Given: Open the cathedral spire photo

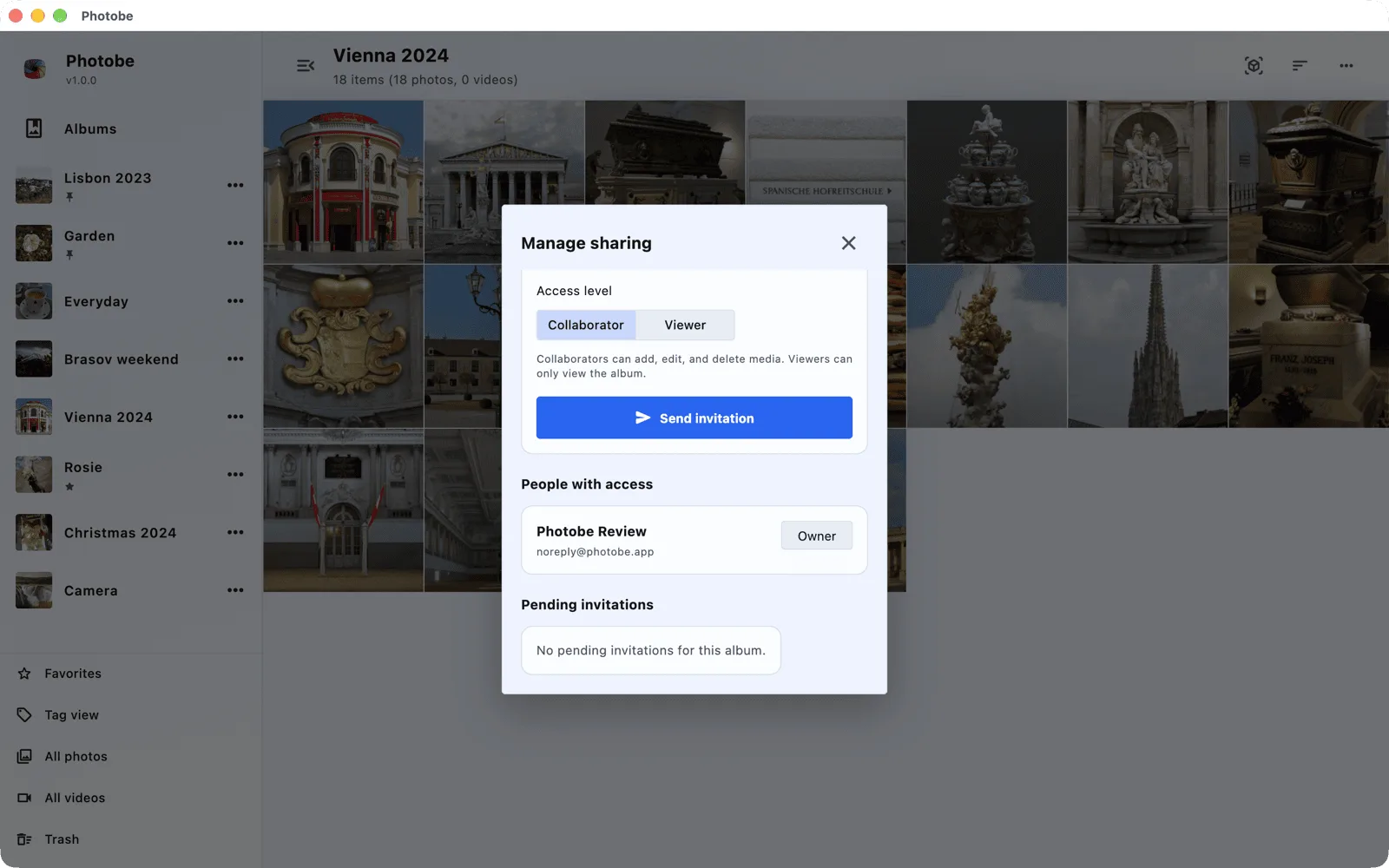Looking at the screenshot, I should (x=1148, y=346).
